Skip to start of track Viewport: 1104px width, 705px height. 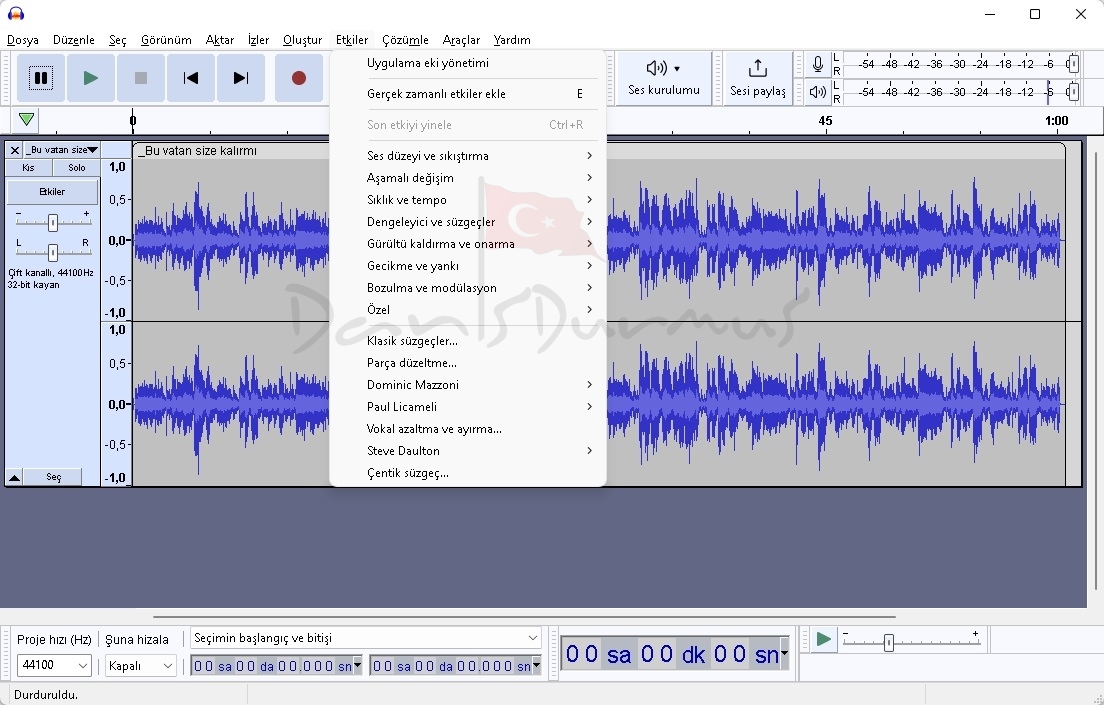[x=191, y=78]
